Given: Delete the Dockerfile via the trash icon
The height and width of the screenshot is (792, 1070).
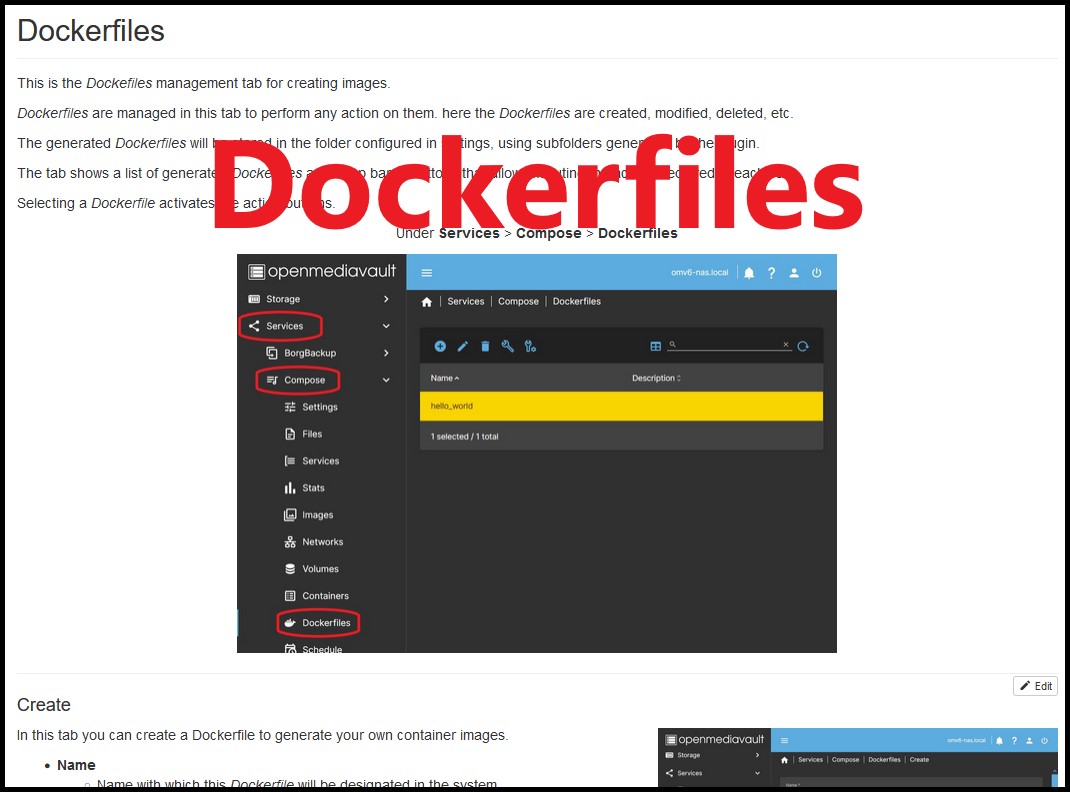Looking at the screenshot, I should (x=485, y=345).
